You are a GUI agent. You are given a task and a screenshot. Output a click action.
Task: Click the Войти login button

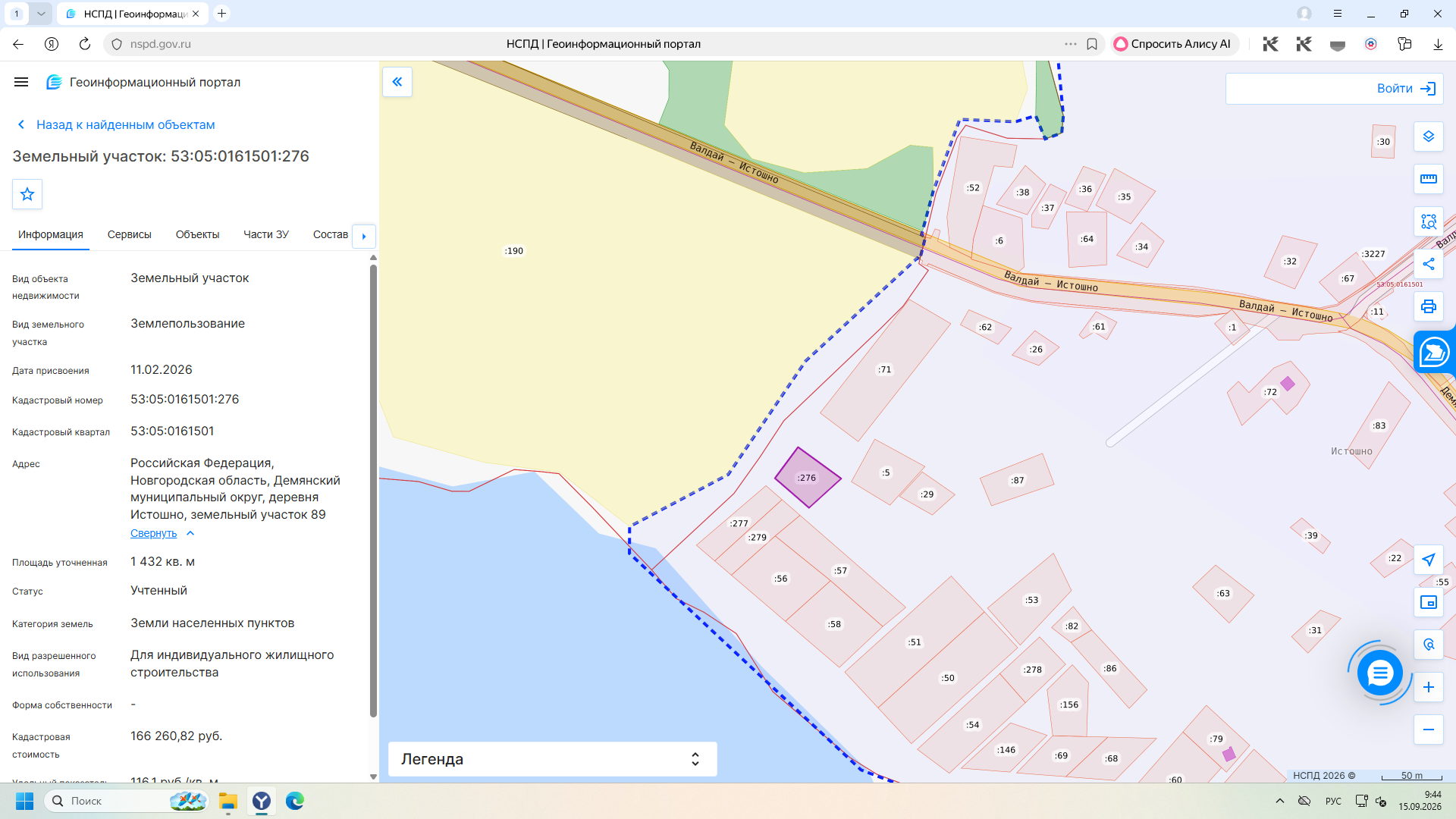[x=1334, y=89]
